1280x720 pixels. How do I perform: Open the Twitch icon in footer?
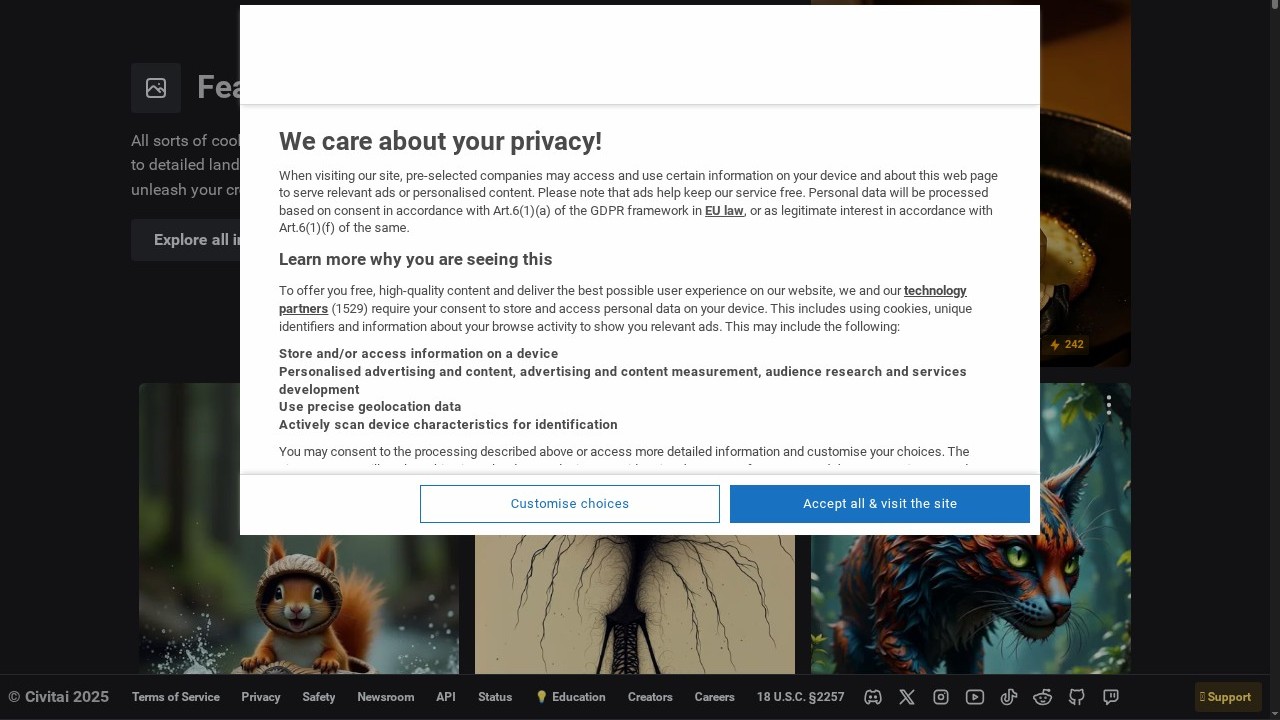pos(1111,697)
